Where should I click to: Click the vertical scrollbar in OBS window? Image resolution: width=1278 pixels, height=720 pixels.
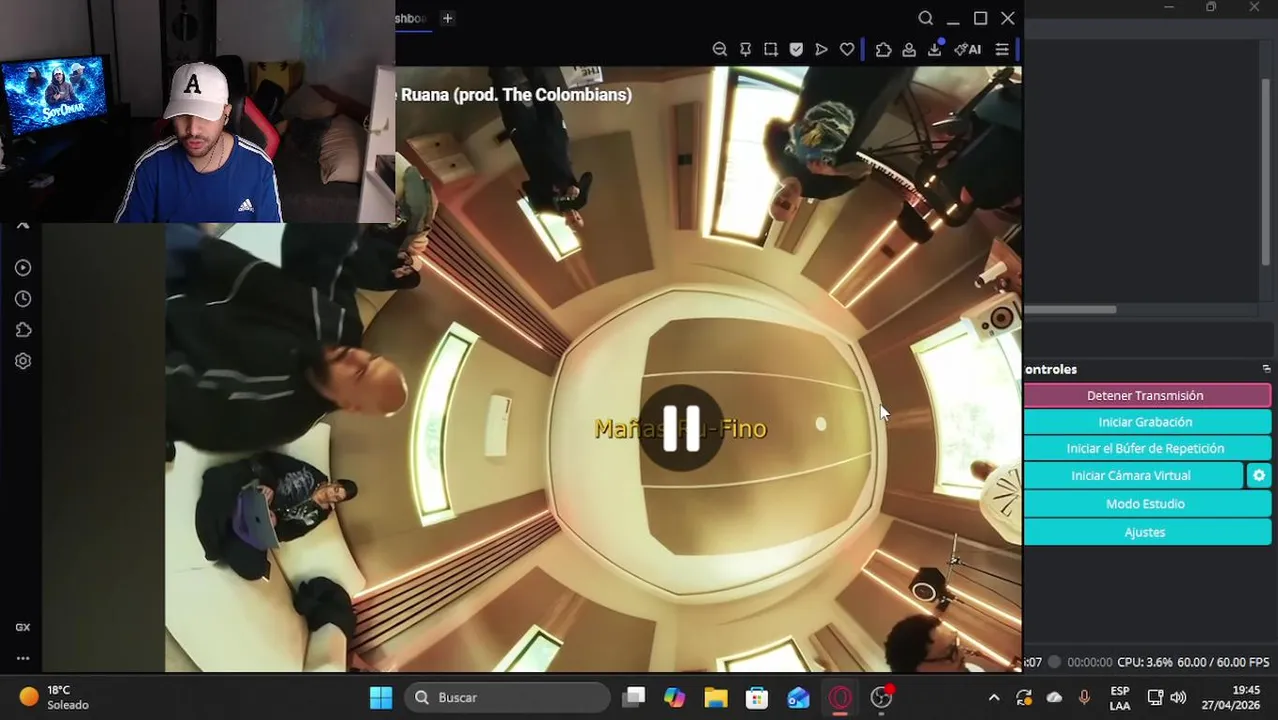tap(1266, 170)
